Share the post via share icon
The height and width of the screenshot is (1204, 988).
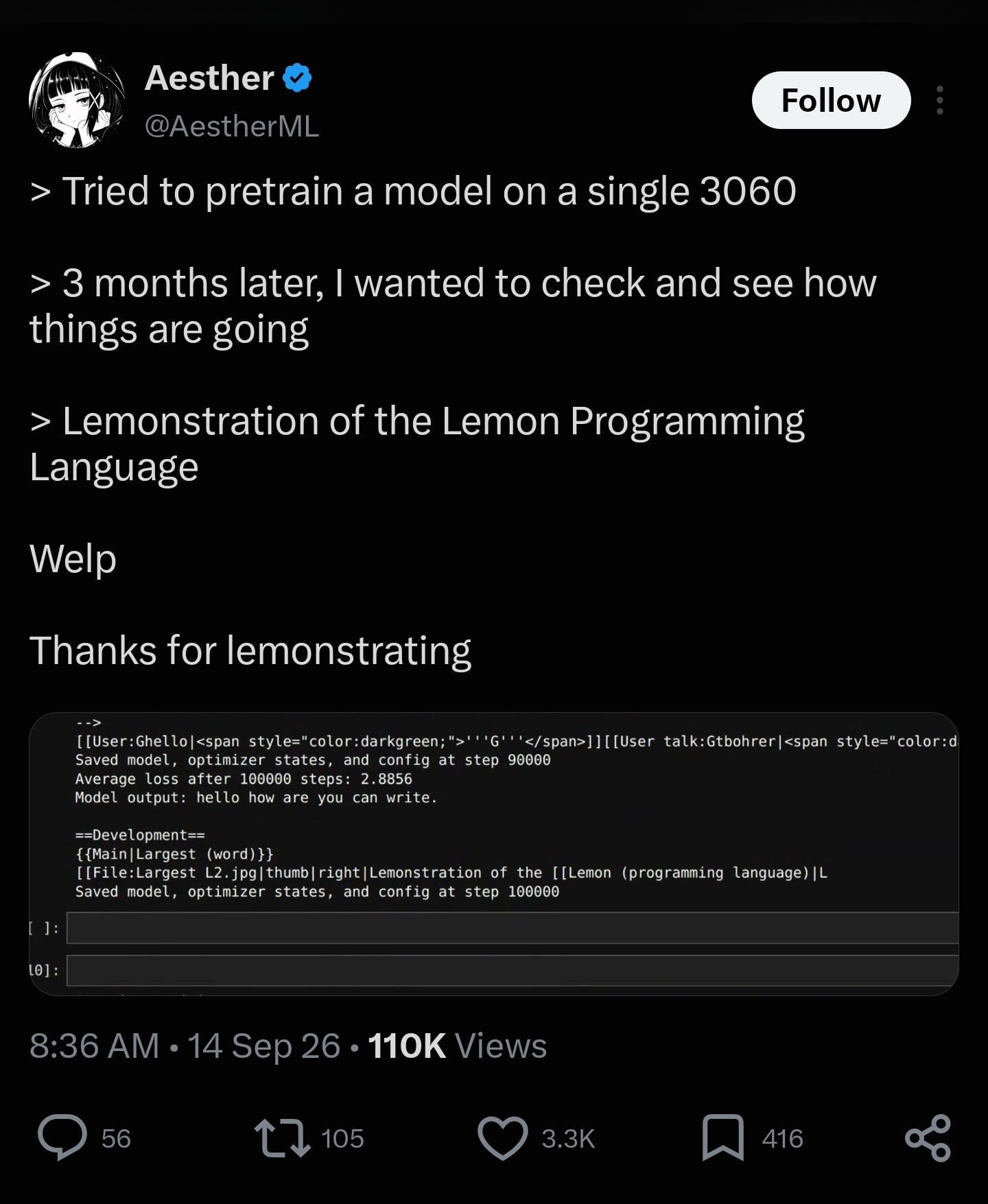pyautogui.click(x=928, y=1138)
